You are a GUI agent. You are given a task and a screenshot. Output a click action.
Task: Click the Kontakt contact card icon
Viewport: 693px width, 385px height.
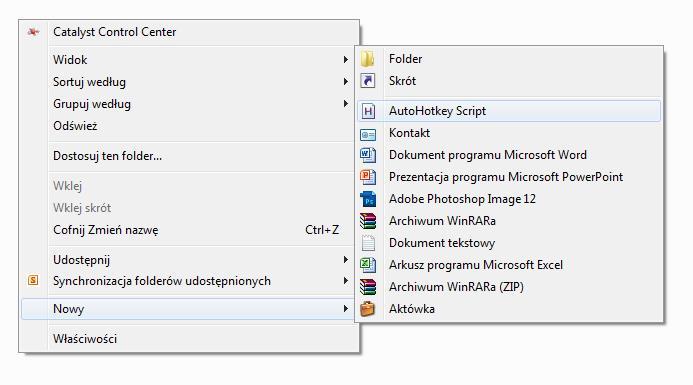coord(368,134)
